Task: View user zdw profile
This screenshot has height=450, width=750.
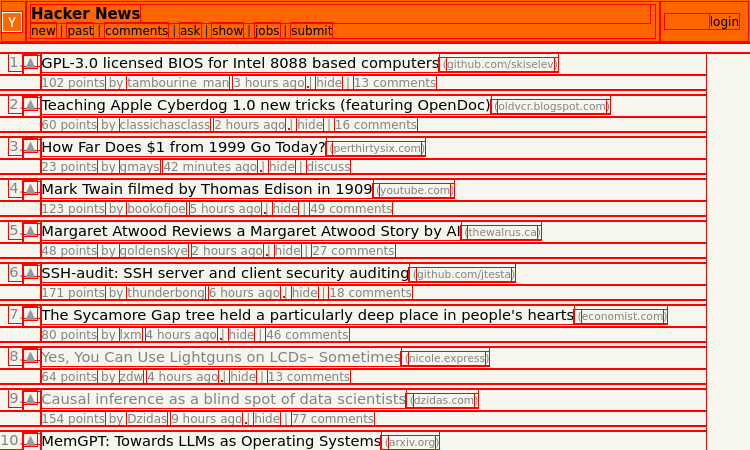Action: coord(131,377)
